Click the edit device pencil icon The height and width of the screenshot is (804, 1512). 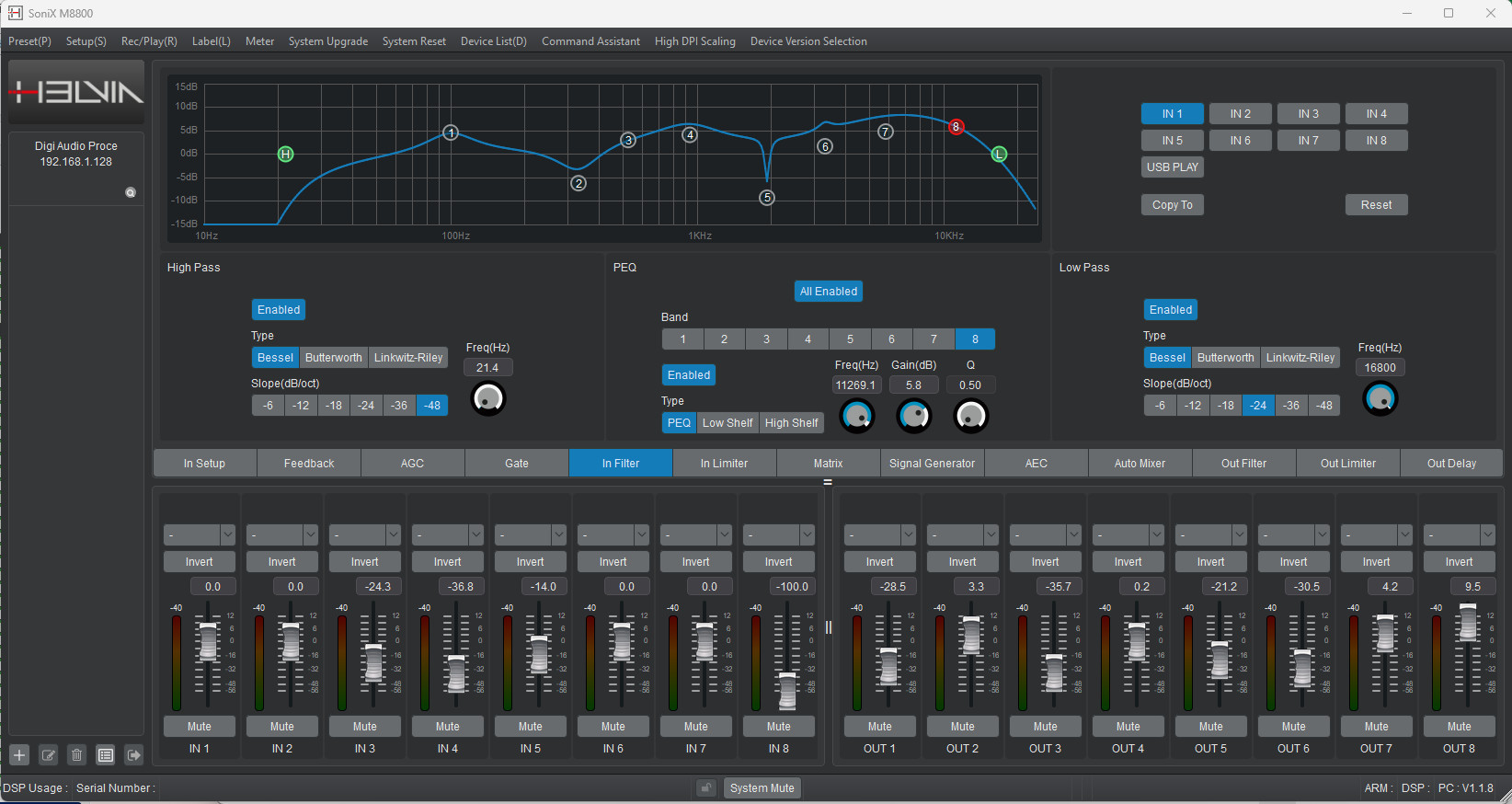(49, 755)
